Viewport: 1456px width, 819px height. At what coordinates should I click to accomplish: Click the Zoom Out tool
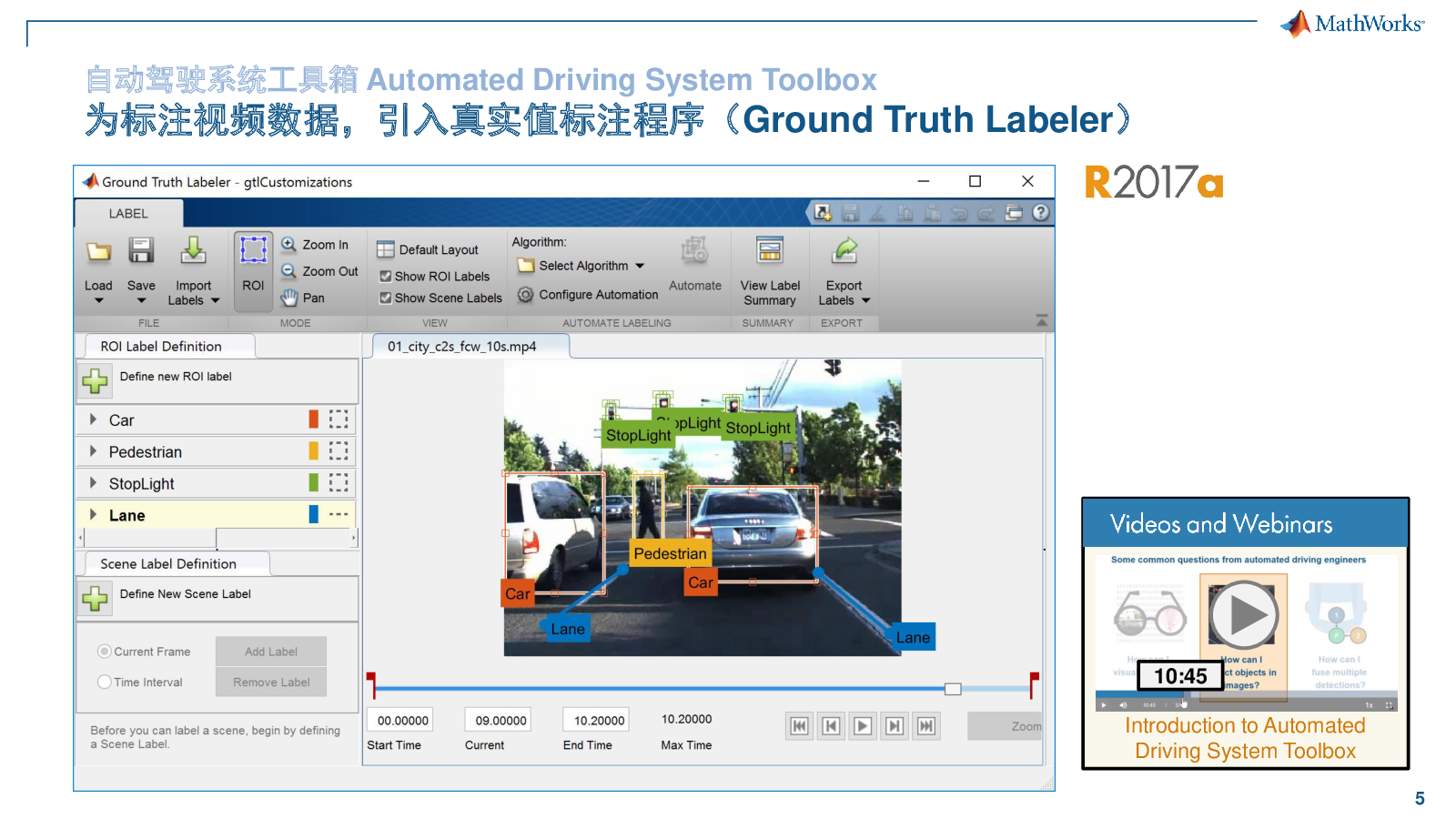click(x=319, y=271)
